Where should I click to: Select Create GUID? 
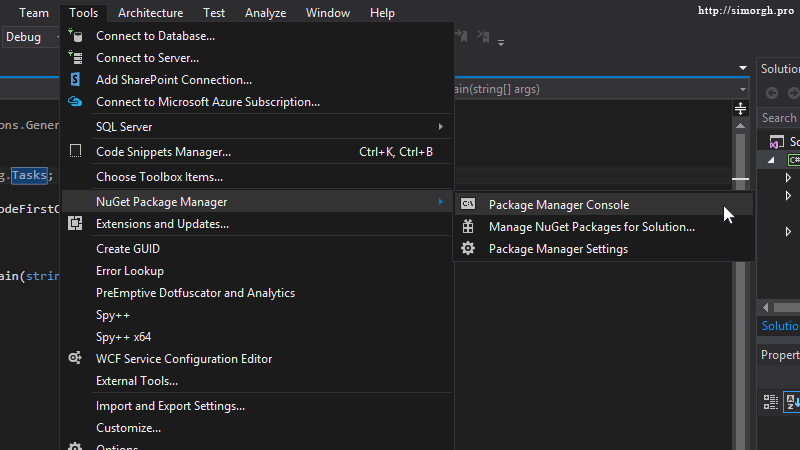pos(257,248)
